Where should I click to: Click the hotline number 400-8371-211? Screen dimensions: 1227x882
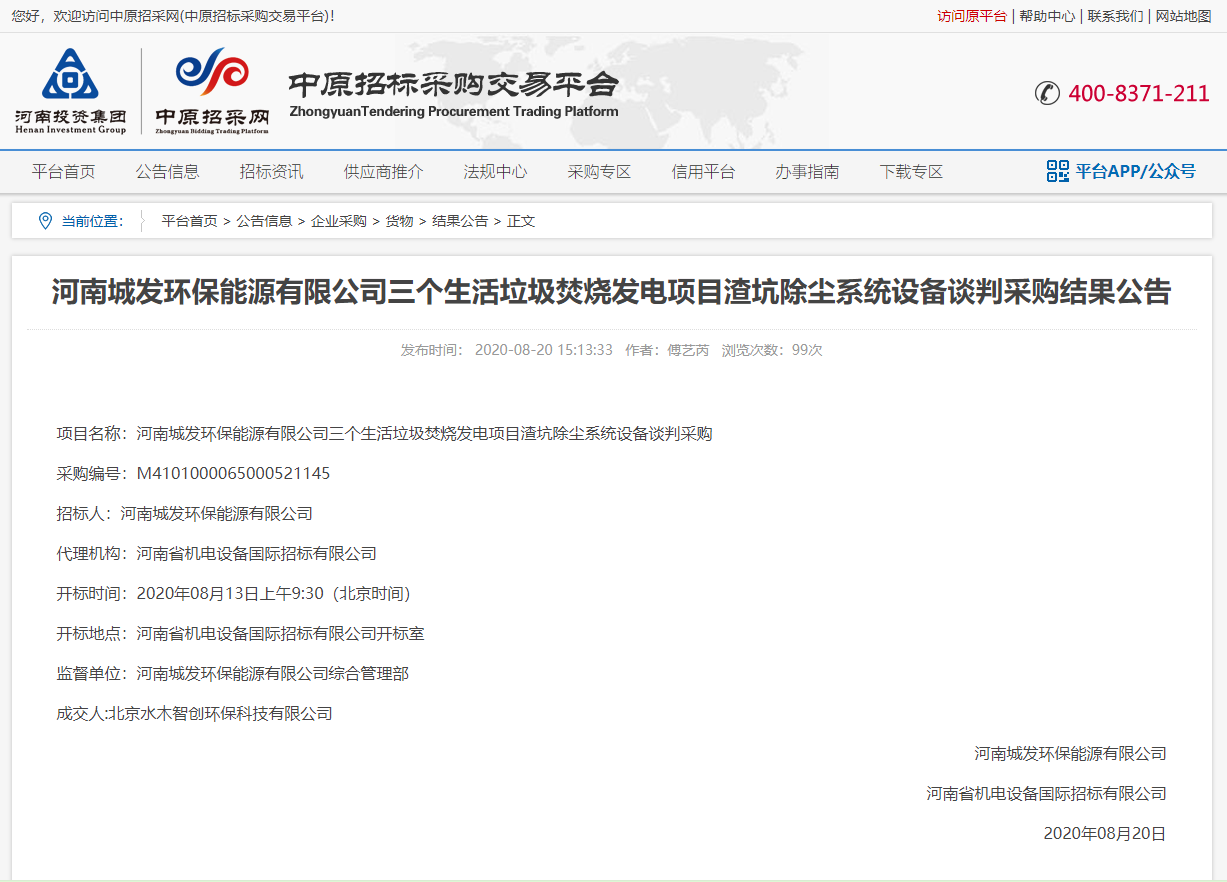[x=1139, y=93]
